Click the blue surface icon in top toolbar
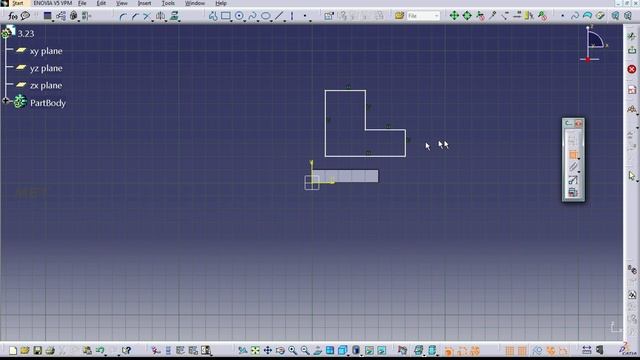The image size is (640, 360). 587,16
